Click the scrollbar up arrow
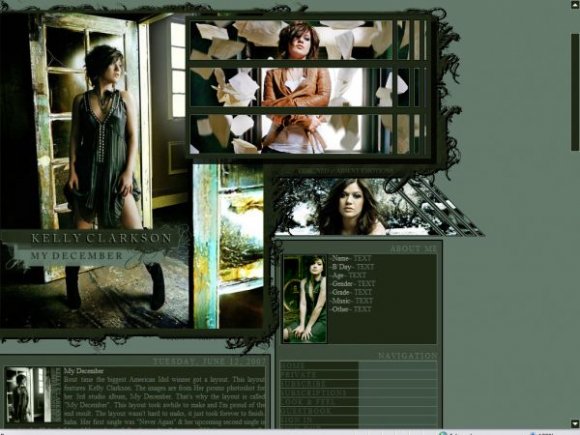 click(x=575, y=4)
